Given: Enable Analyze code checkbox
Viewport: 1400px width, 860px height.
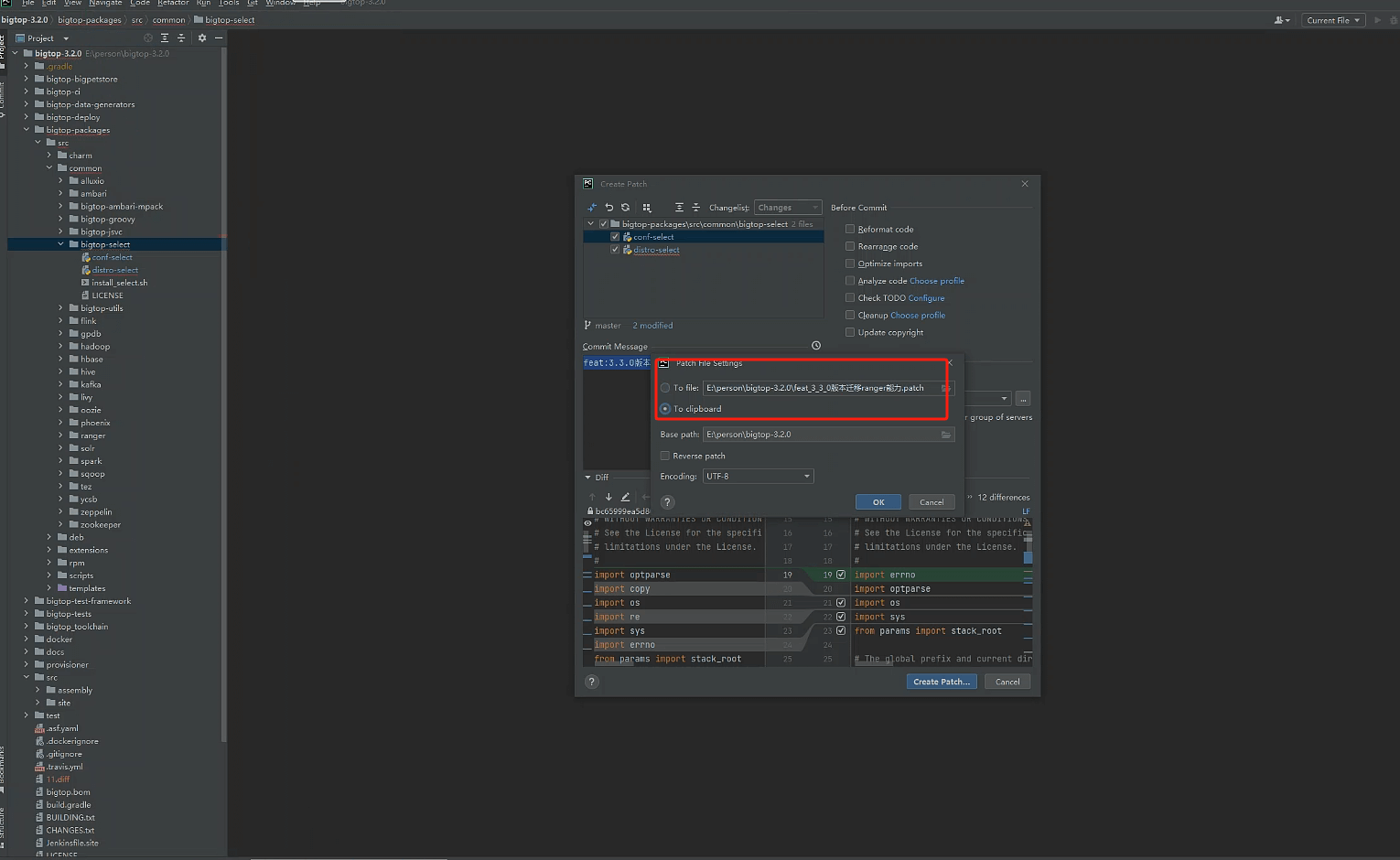Looking at the screenshot, I should point(850,281).
